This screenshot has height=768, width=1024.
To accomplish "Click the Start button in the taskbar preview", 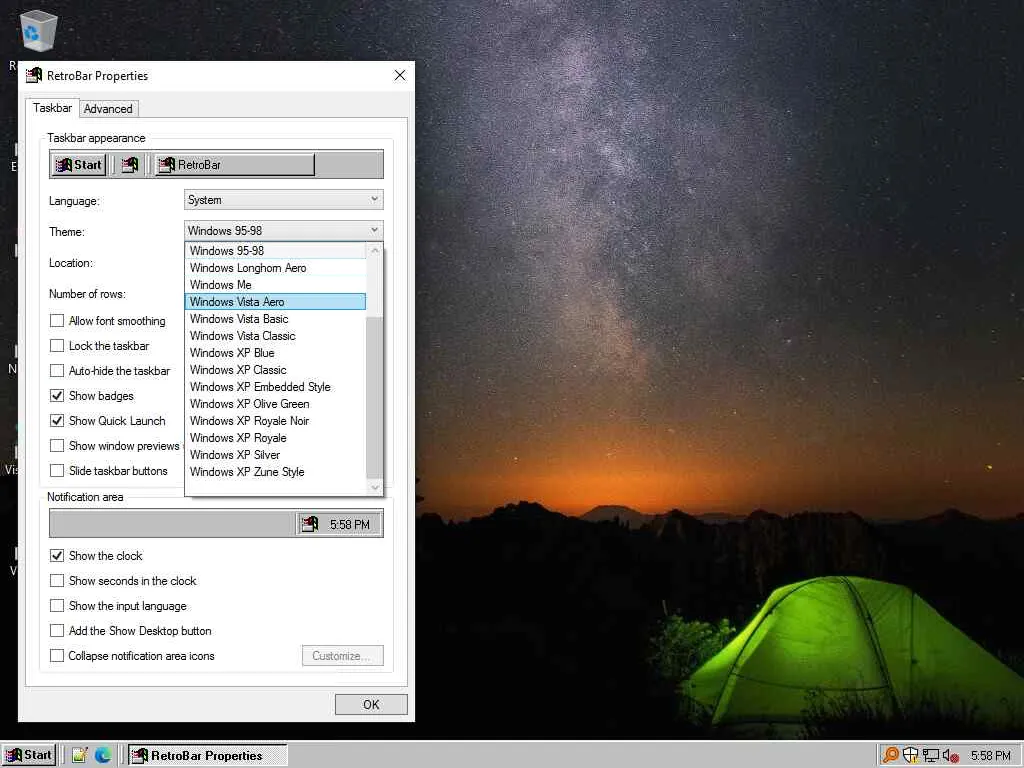I will 79,165.
